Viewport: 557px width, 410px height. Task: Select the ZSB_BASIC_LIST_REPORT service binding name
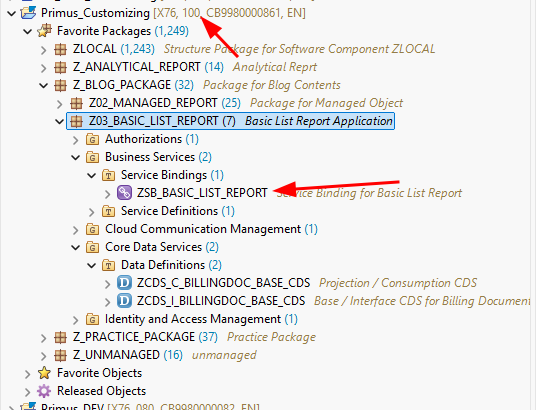(x=202, y=193)
